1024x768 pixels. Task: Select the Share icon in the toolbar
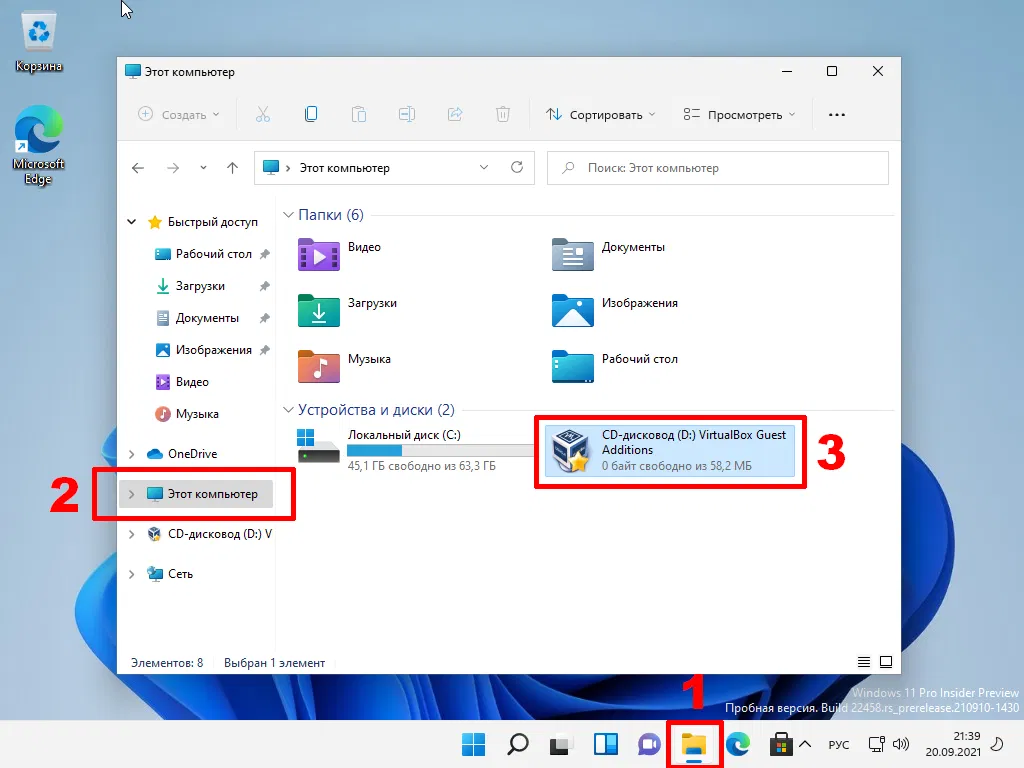click(455, 114)
